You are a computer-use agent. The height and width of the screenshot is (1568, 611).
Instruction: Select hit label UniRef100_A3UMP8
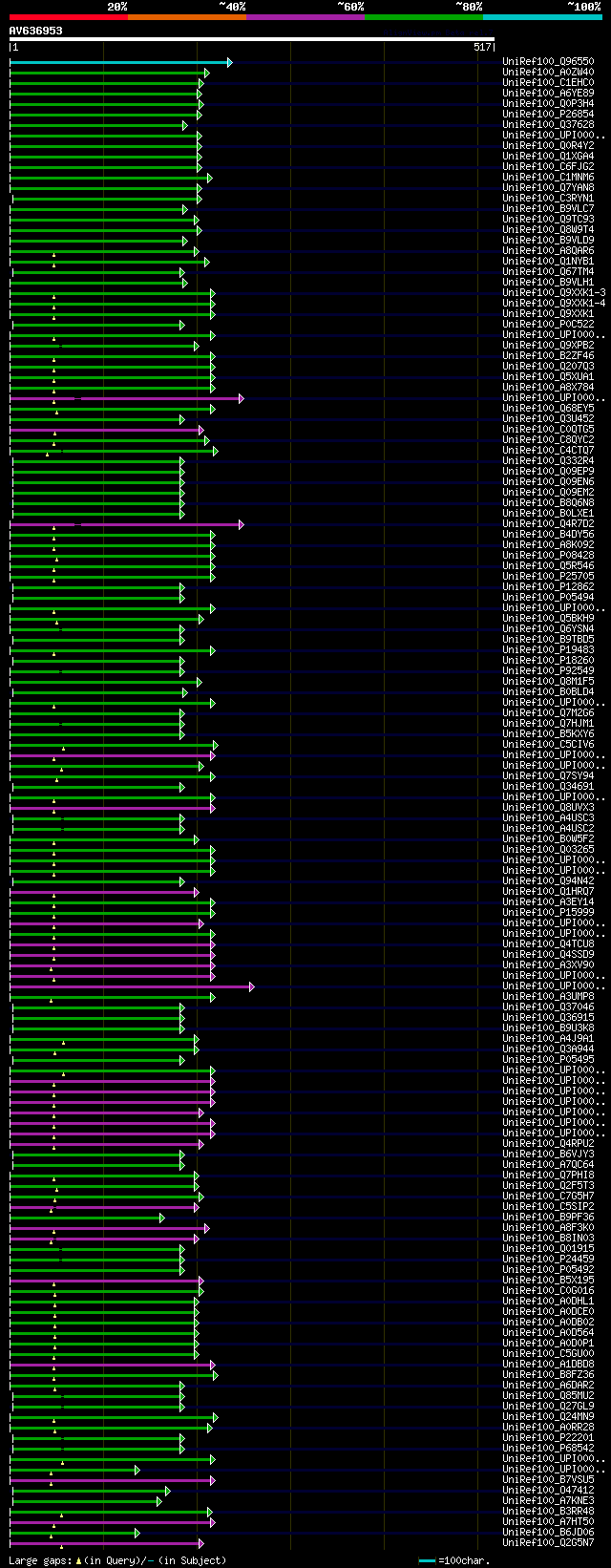[x=548, y=997]
